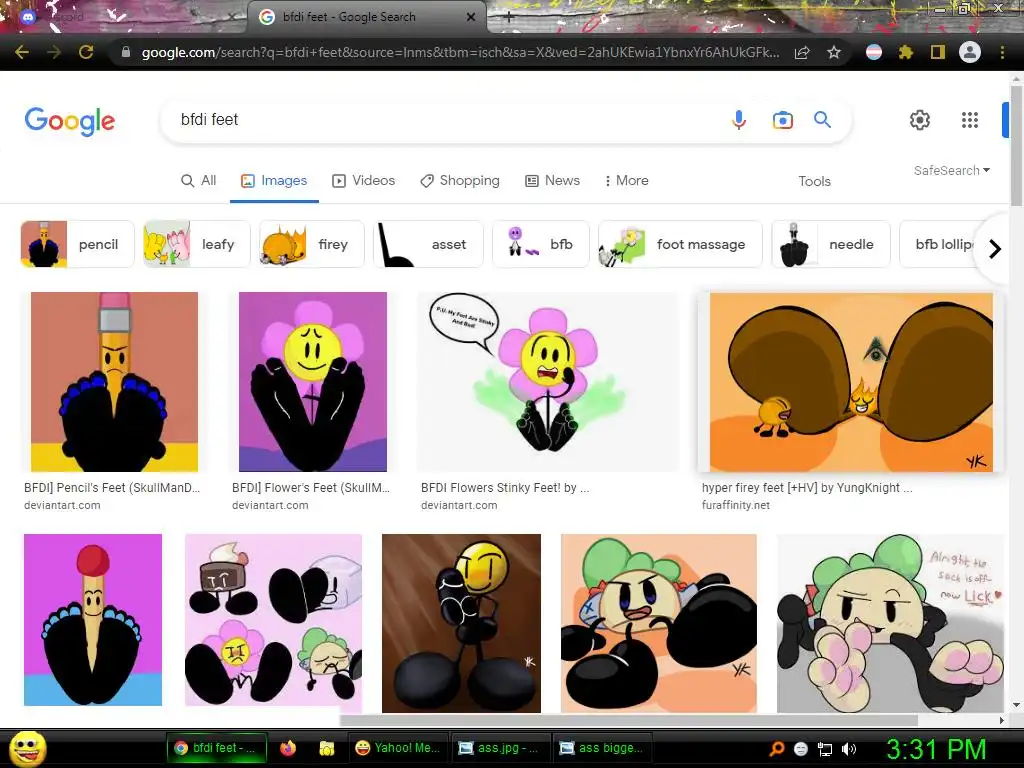Open a new browser tab
This screenshot has width=1024, height=768.
(x=509, y=18)
